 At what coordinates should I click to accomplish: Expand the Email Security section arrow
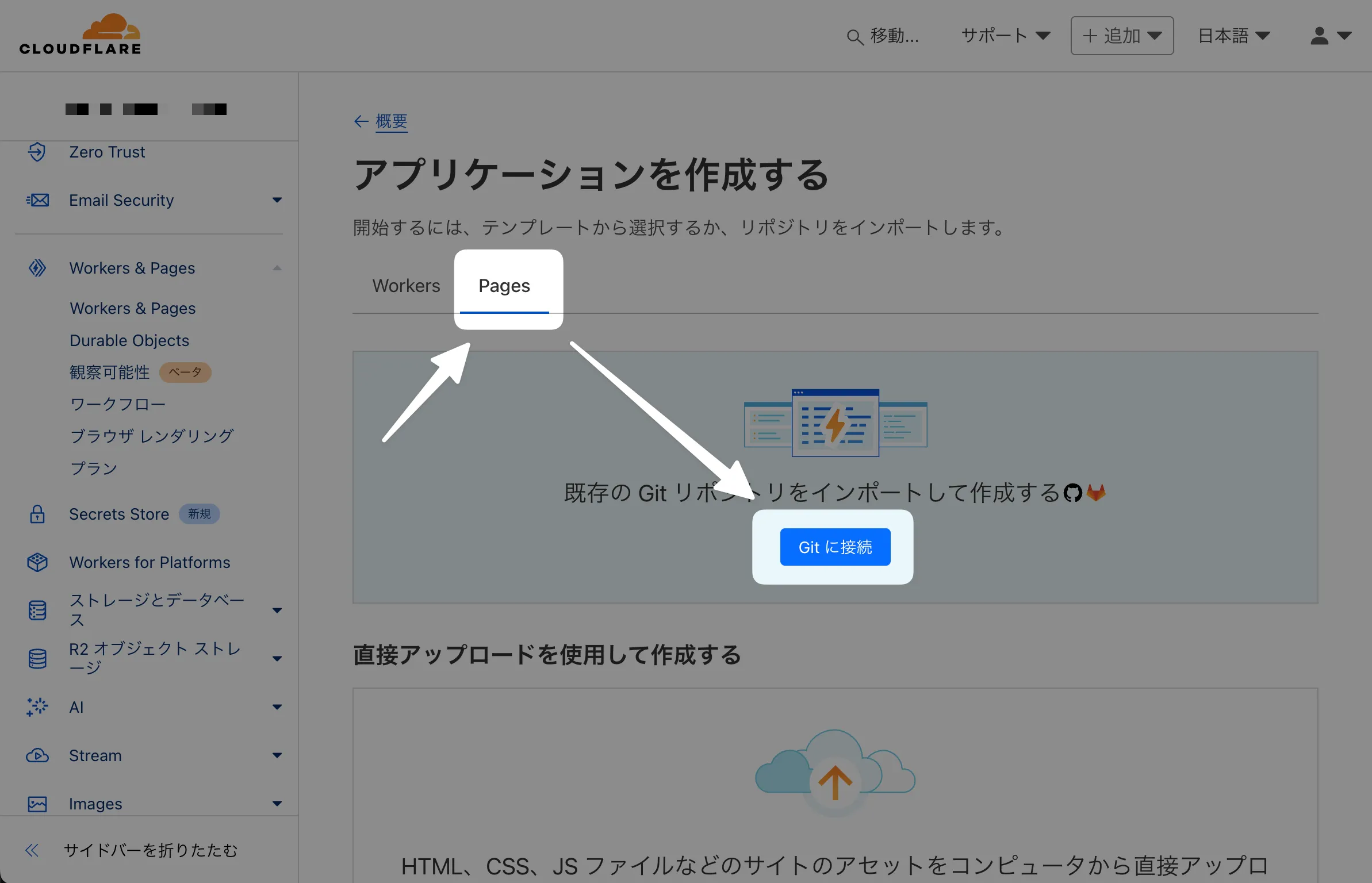(x=277, y=200)
